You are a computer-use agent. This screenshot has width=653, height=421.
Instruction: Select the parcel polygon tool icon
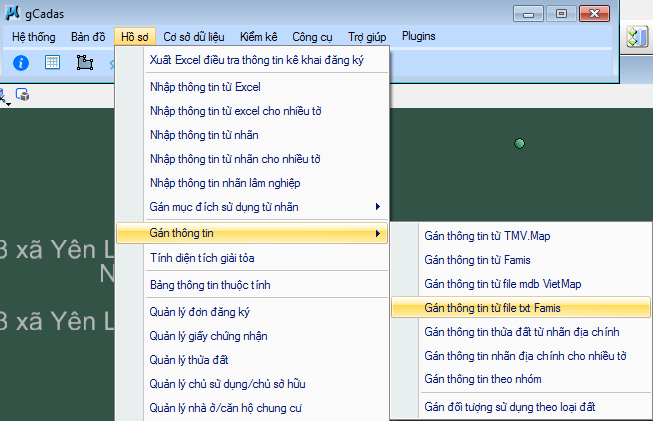tap(84, 62)
